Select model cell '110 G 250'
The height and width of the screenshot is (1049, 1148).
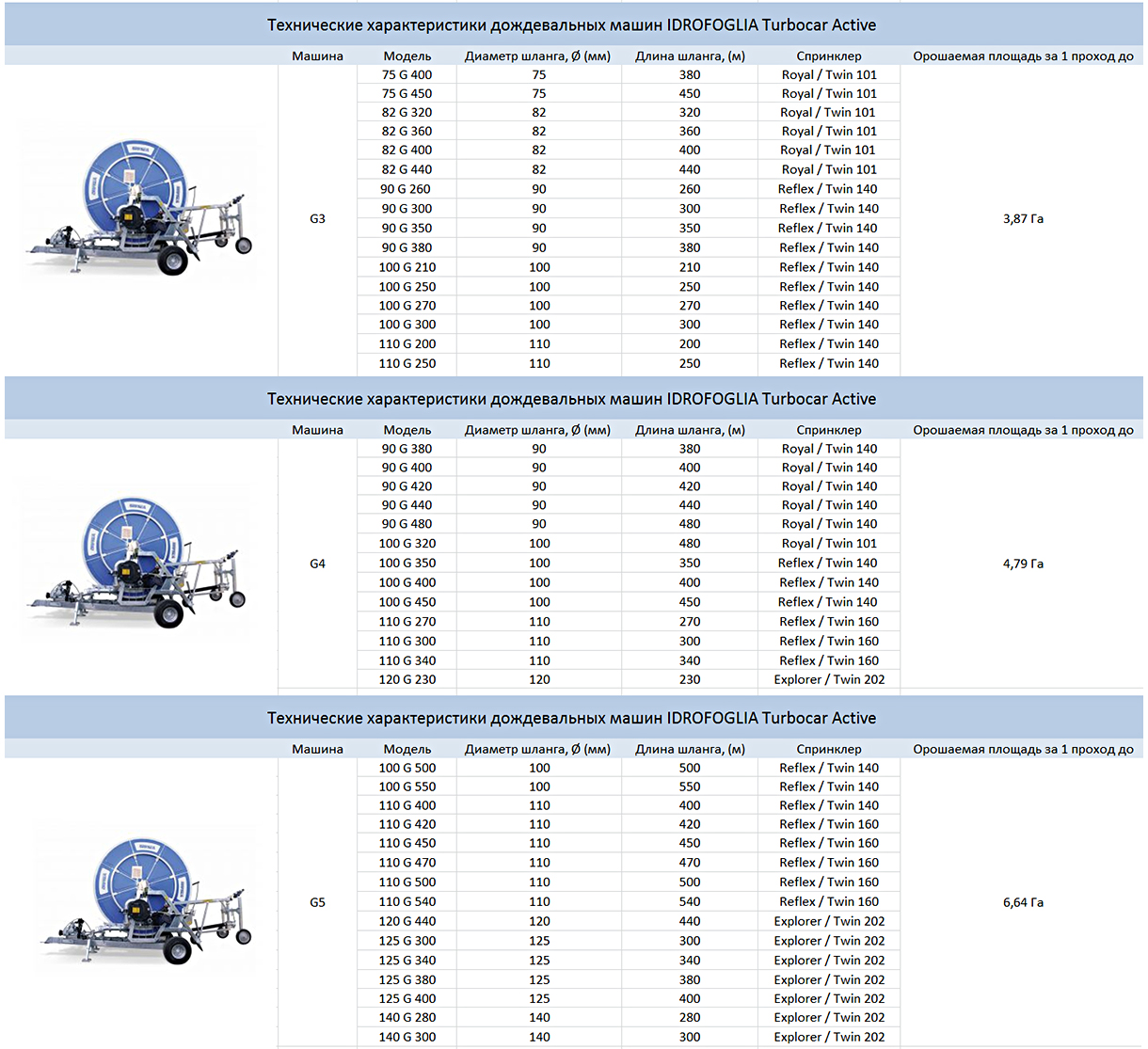click(x=407, y=363)
